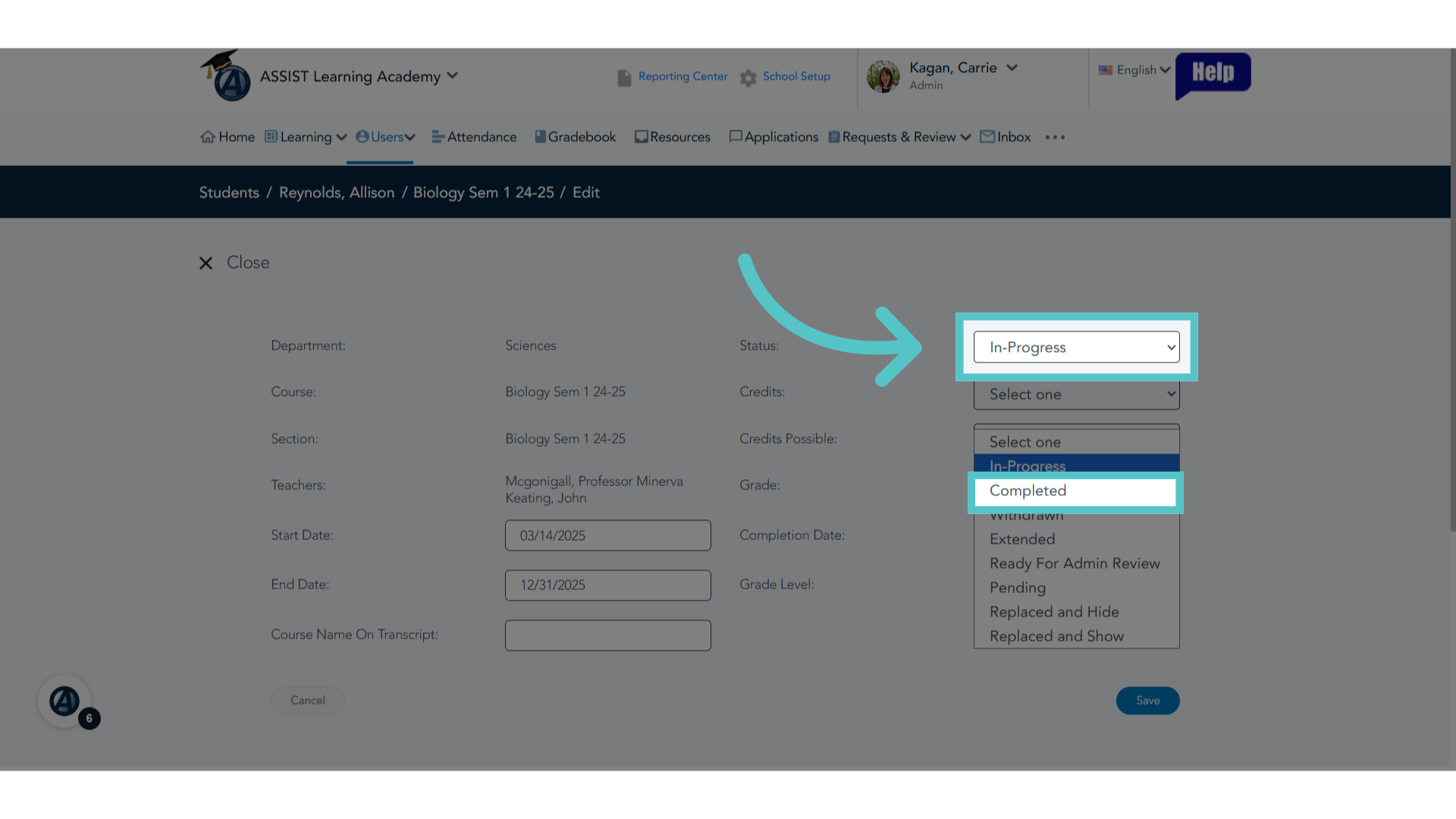
Task: Close the edit form with X icon
Action: pyautogui.click(x=206, y=263)
